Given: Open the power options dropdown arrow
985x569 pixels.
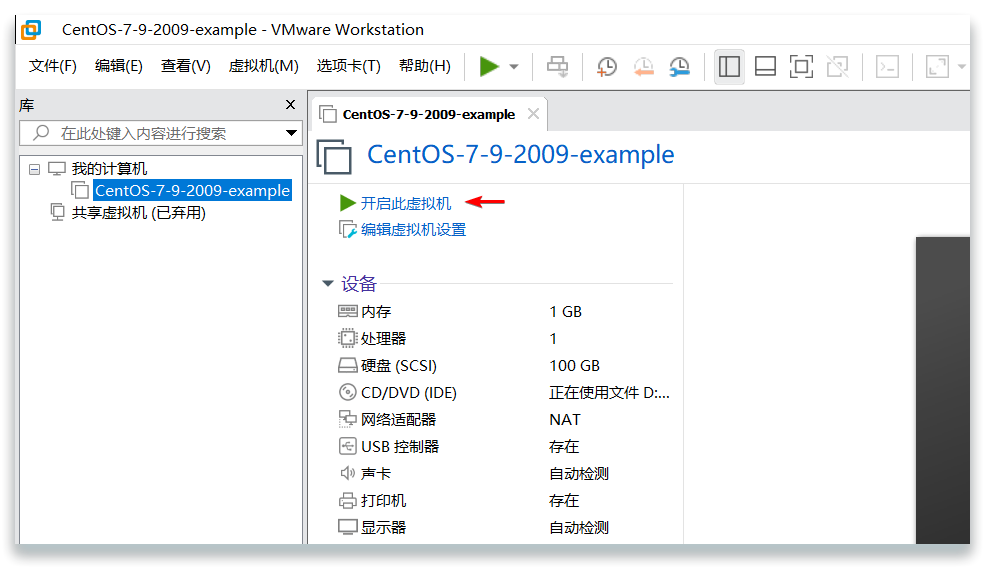Looking at the screenshot, I should tap(514, 67).
